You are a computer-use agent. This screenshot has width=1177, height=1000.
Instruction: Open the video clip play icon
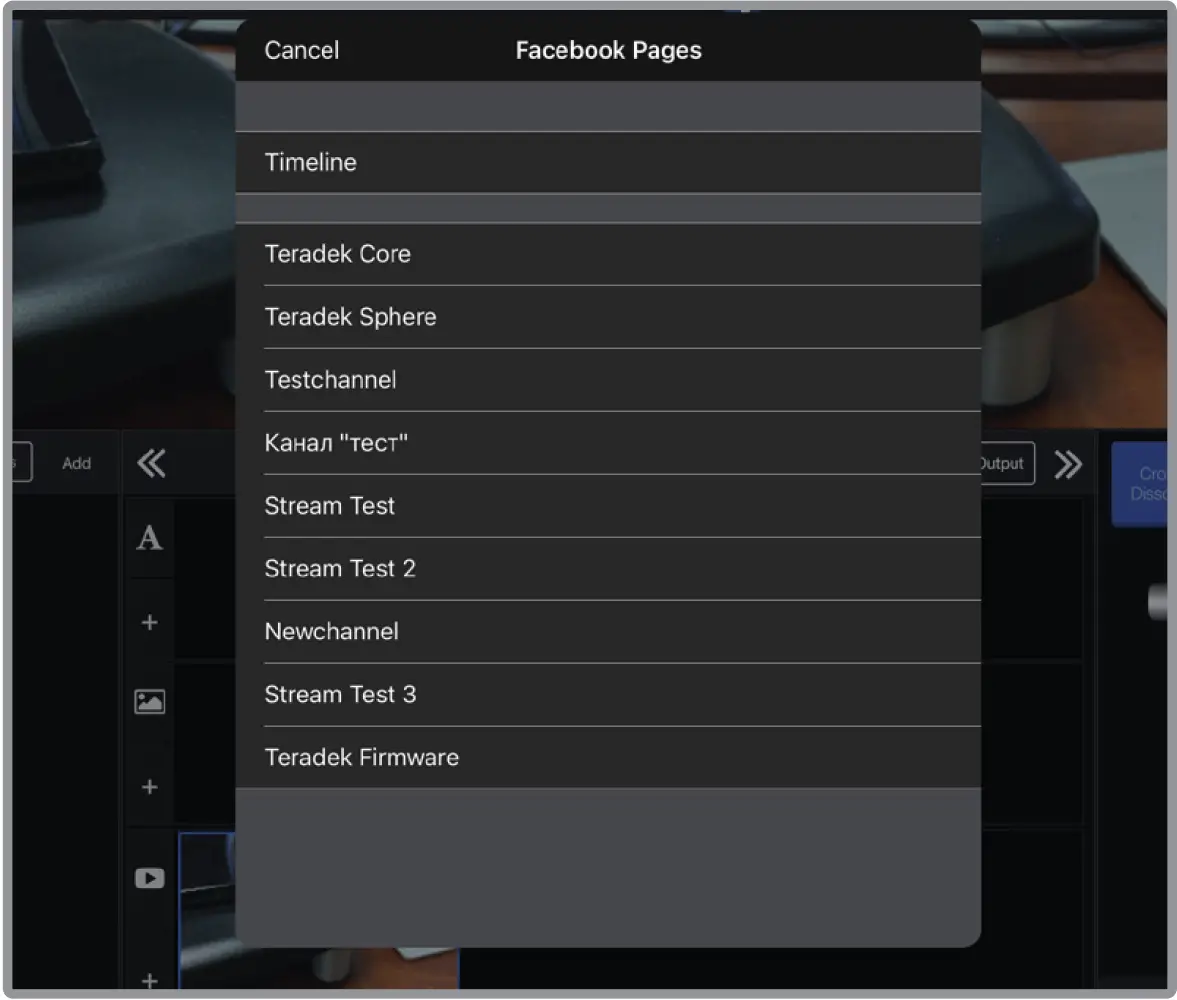click(x=149, y=878)
